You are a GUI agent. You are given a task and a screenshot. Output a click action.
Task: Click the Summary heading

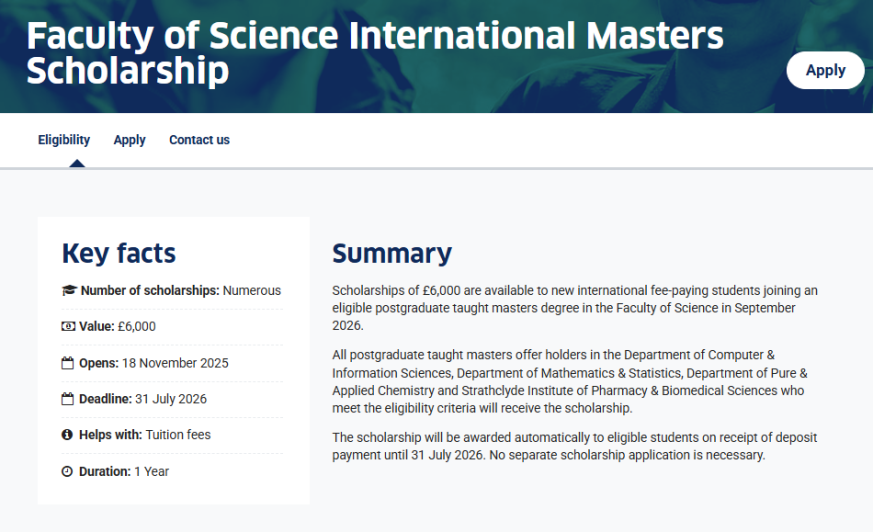click(x=392, y=253)
